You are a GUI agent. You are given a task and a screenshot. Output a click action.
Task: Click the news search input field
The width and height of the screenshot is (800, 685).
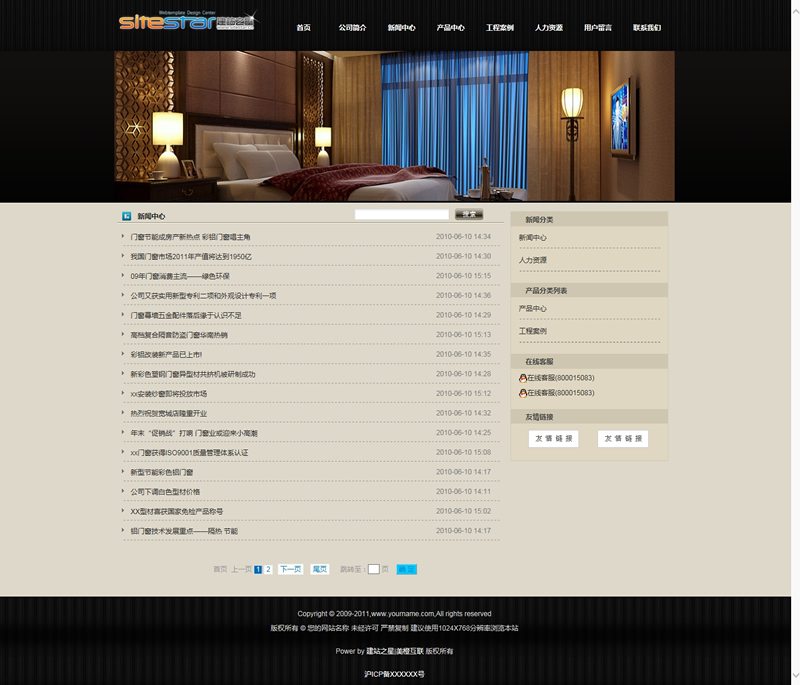click(x=402, y=215)
